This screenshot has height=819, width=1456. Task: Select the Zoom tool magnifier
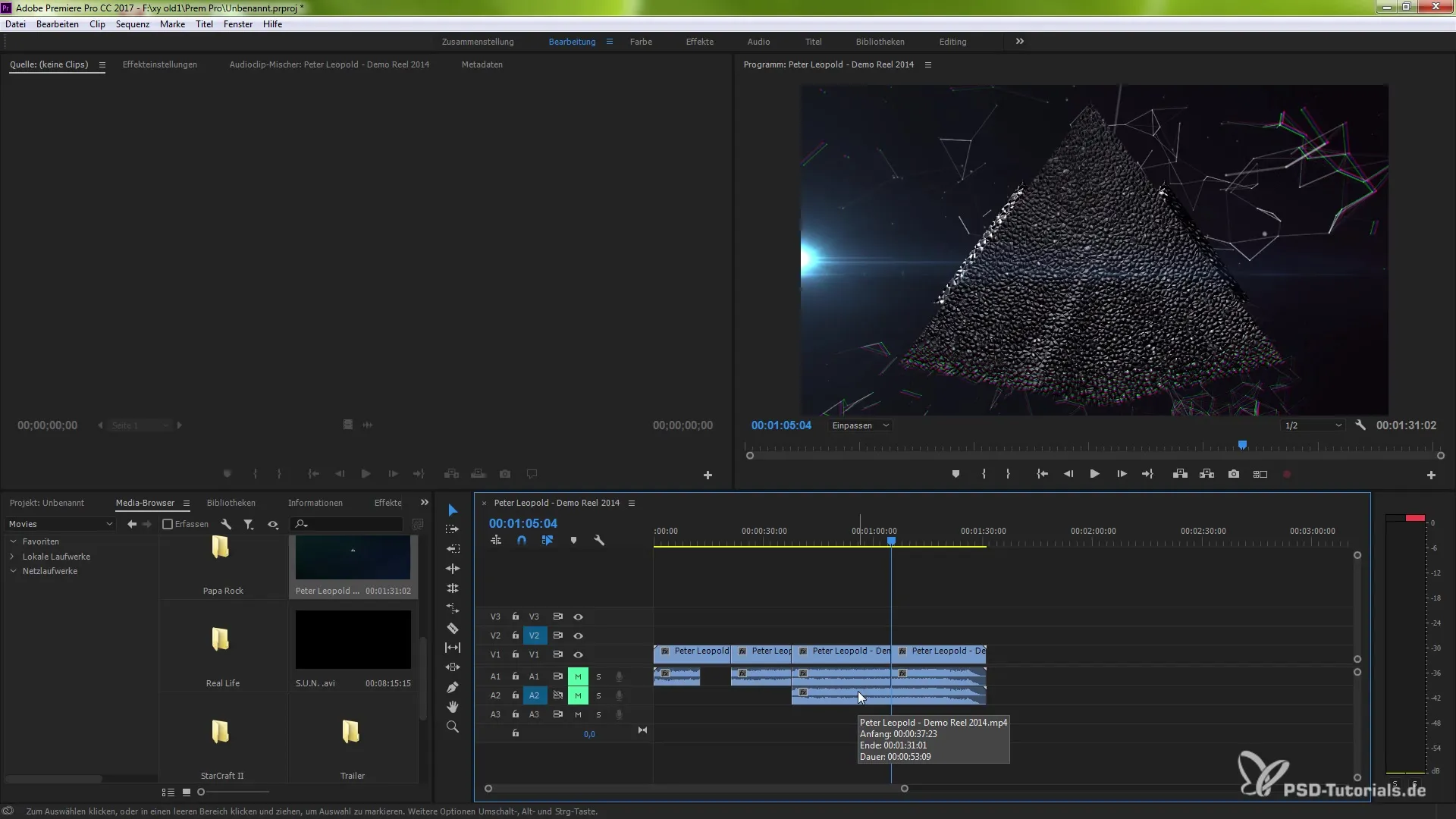click(x=453, y=726)
